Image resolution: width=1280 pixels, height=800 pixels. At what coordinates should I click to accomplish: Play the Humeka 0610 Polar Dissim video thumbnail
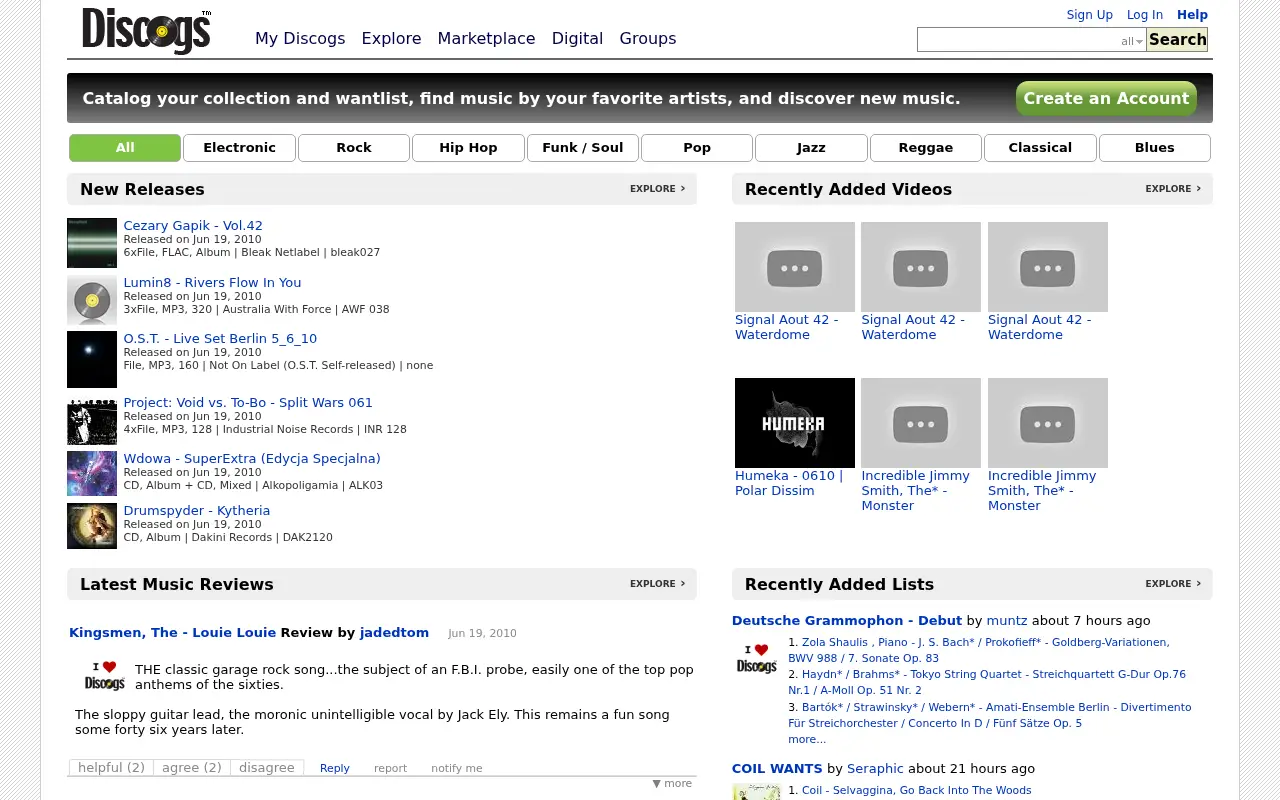coord(795,423)
